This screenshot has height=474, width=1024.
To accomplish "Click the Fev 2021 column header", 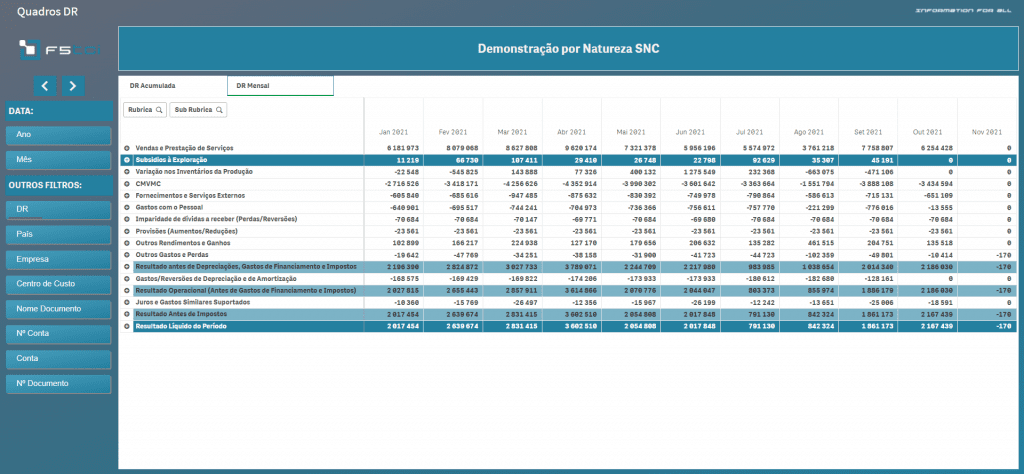I will coord(453,132).
